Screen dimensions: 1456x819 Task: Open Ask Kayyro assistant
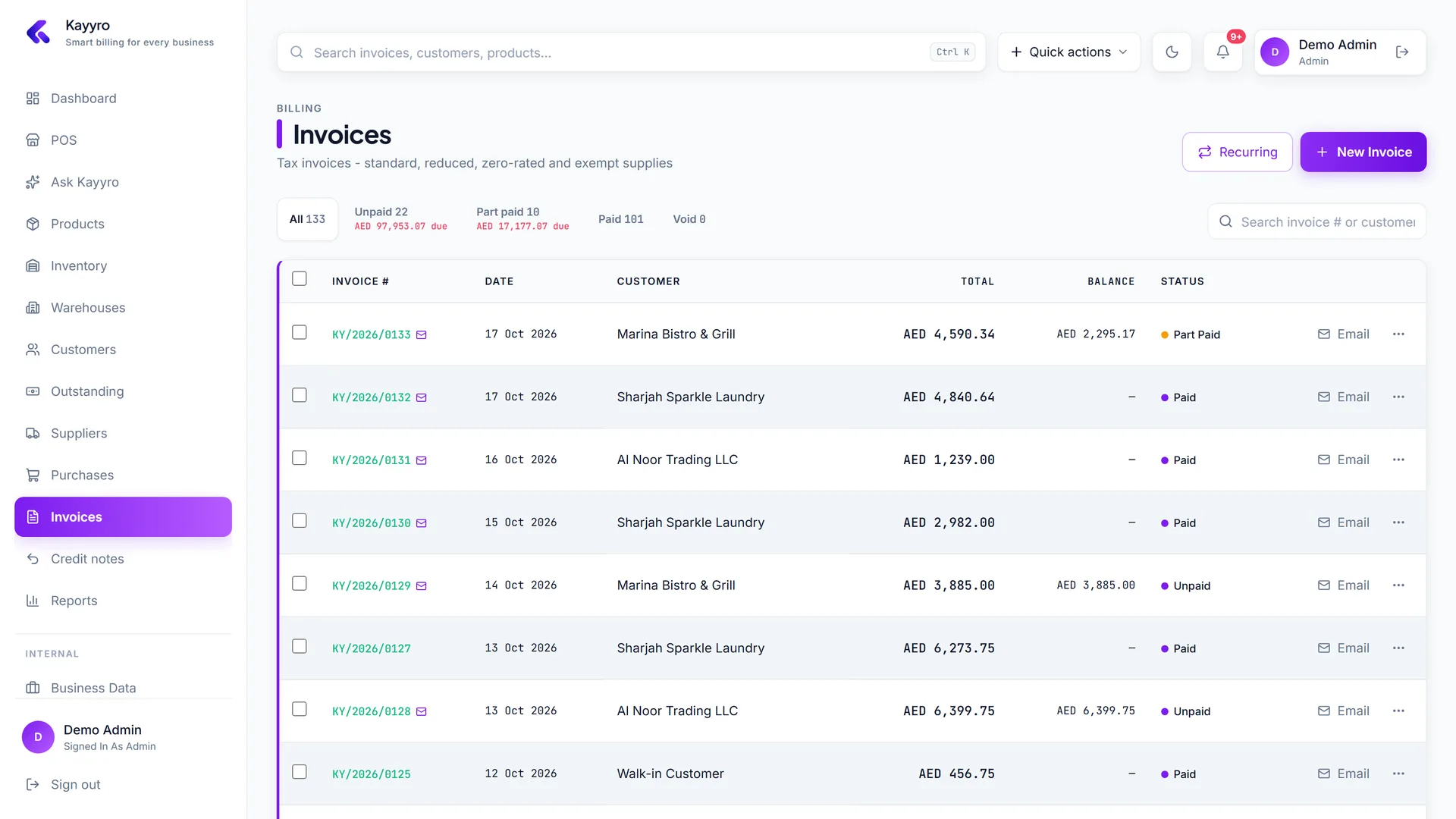123,182
